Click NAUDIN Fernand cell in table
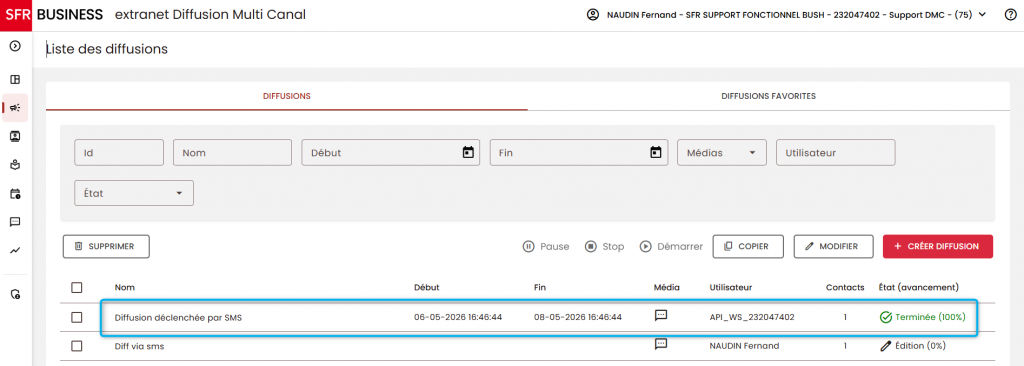 point(744,346)
